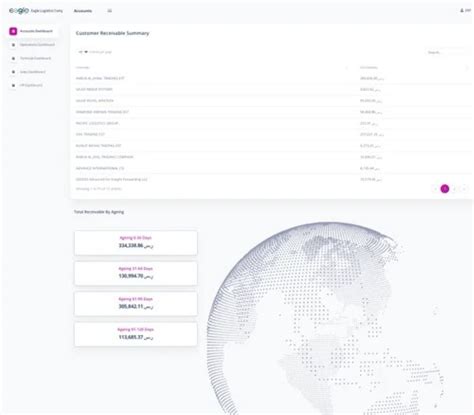Open the Ageing 0-30 Days card
Screen dimensions: 474x415
(x=136, y=243)
